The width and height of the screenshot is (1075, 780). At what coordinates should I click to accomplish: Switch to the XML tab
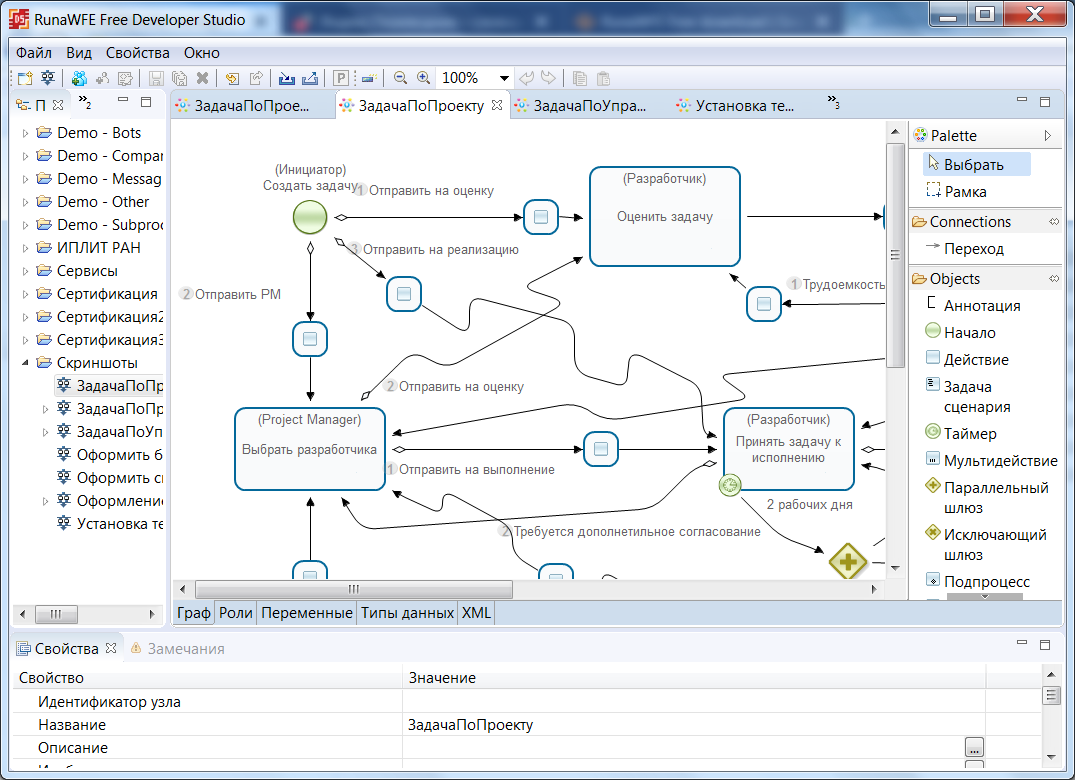[476, 613]
